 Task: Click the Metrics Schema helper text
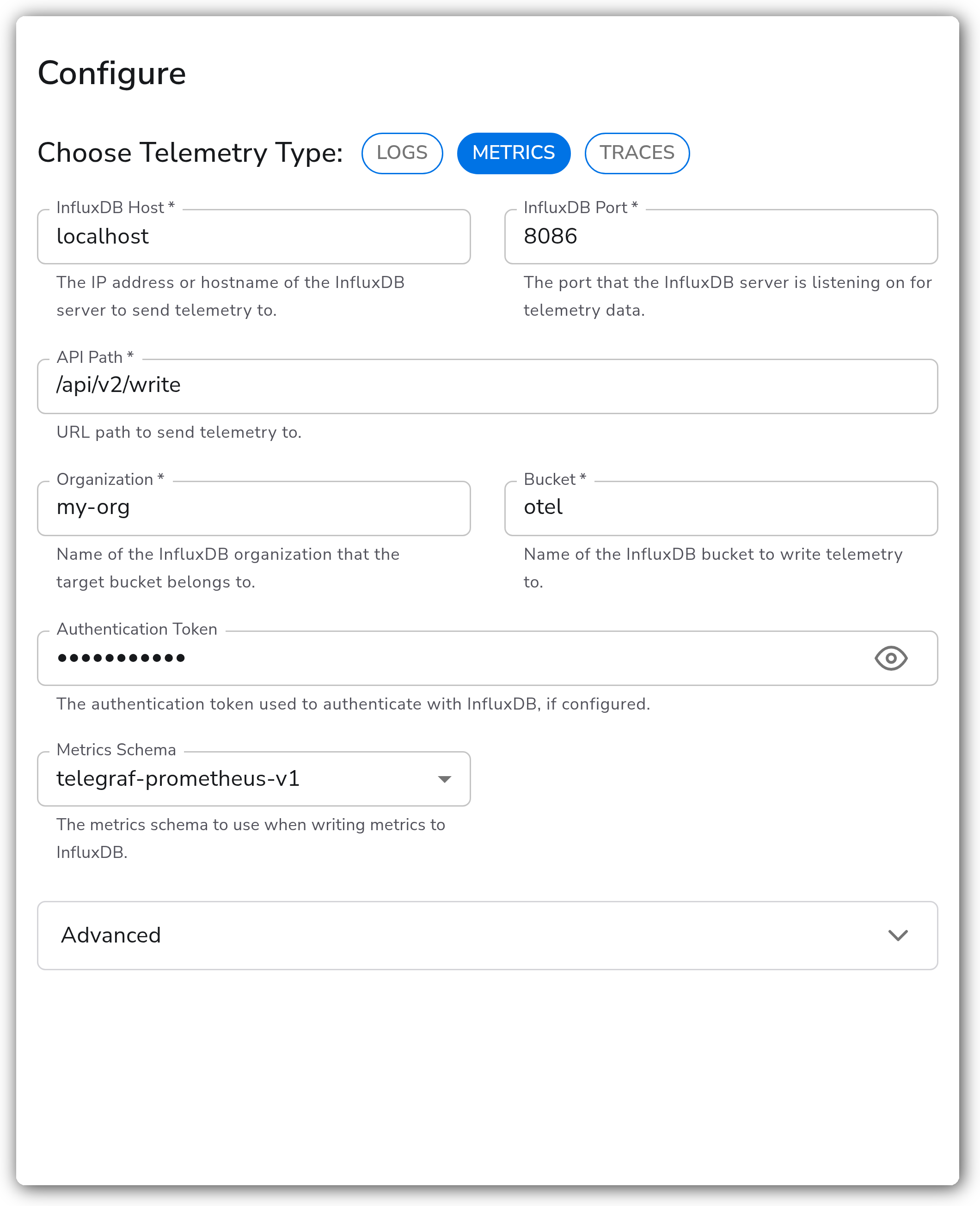251,838
